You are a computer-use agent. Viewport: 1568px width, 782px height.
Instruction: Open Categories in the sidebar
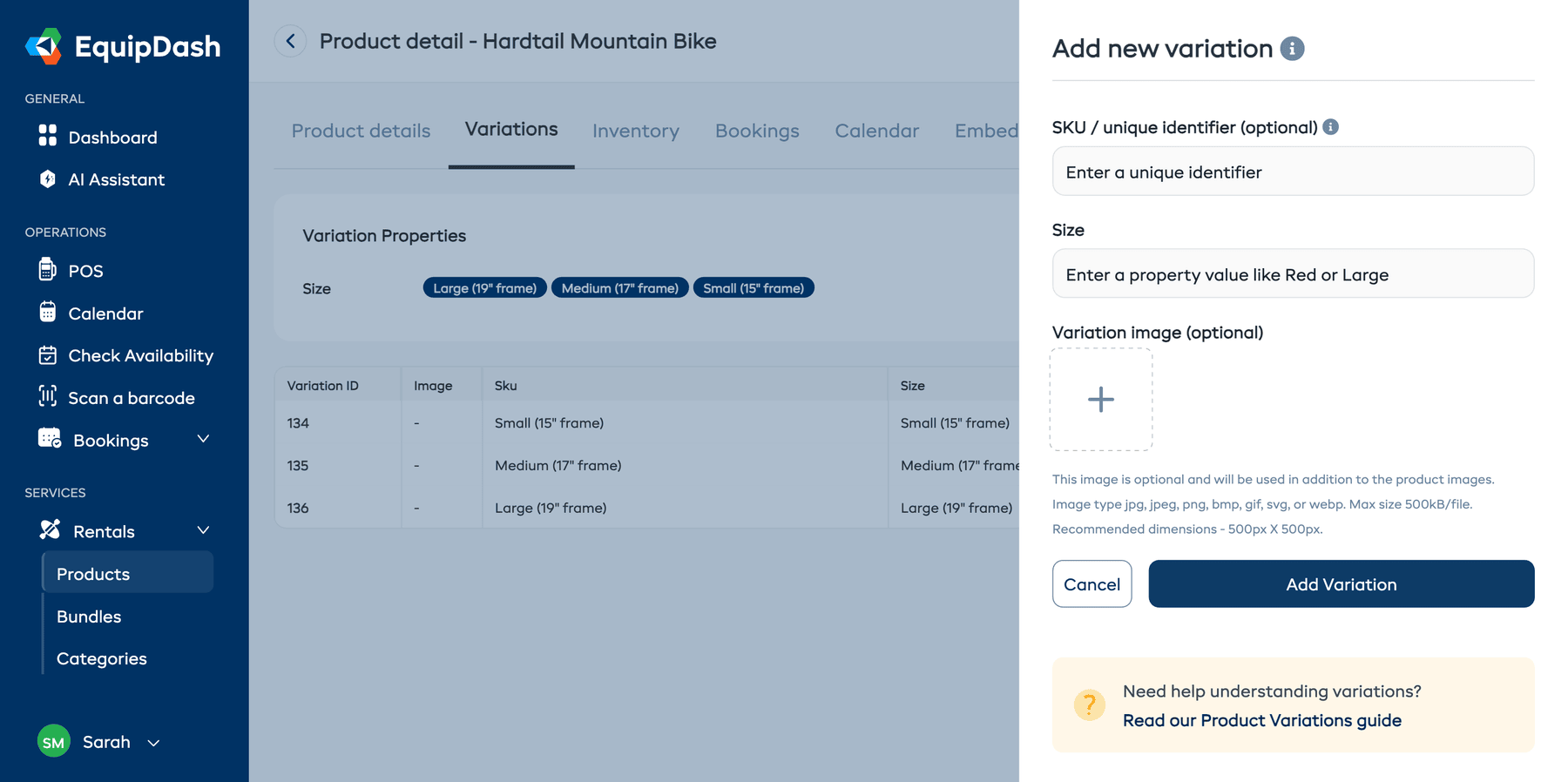tap(101, 658)
